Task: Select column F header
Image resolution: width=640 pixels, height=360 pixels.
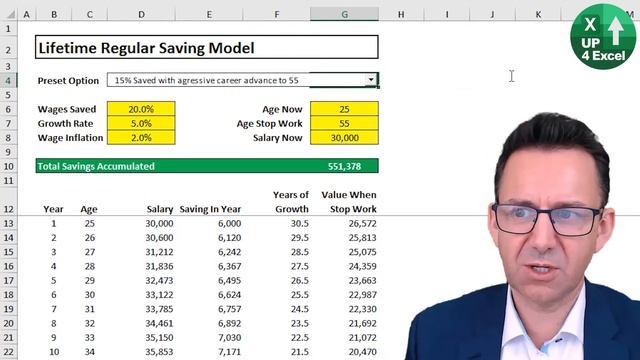Action: click(277, 15)
